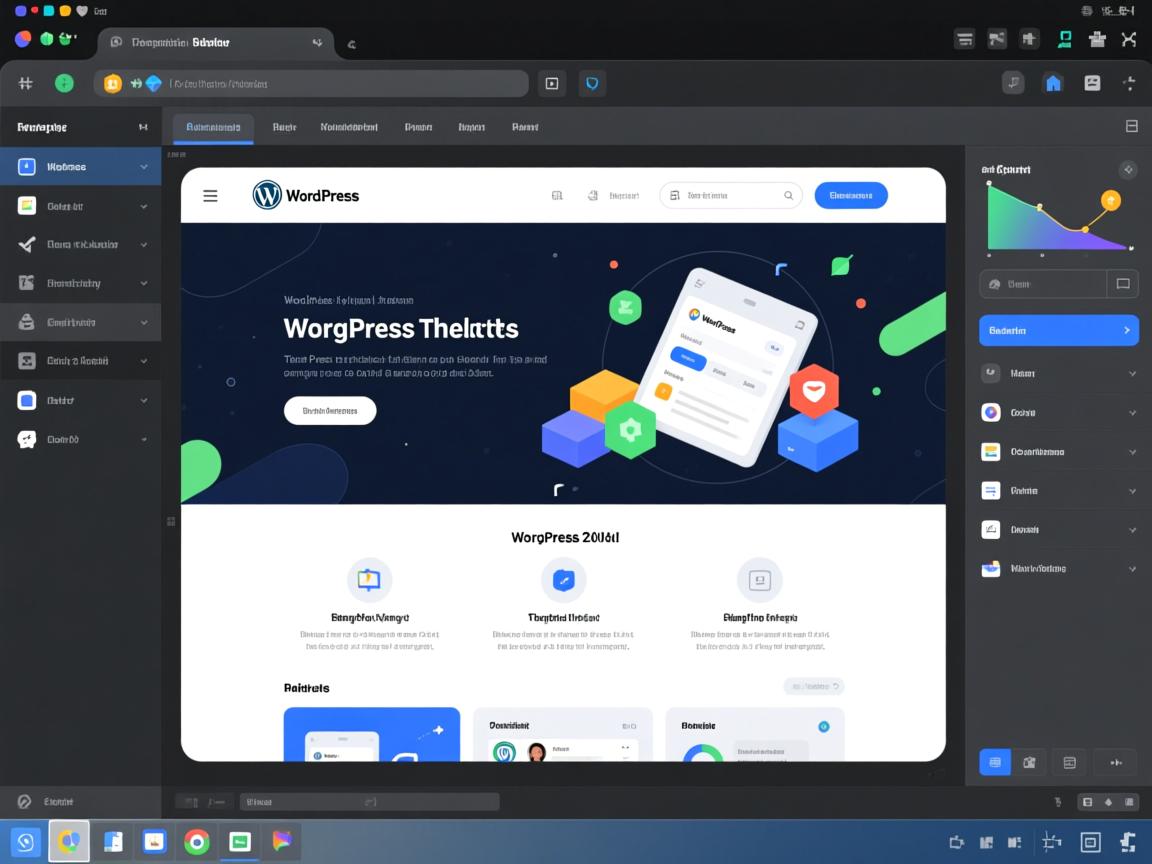Click the blue shield icon next to the address bar
Screen dimensions: 1152x864
pos(592,84)
